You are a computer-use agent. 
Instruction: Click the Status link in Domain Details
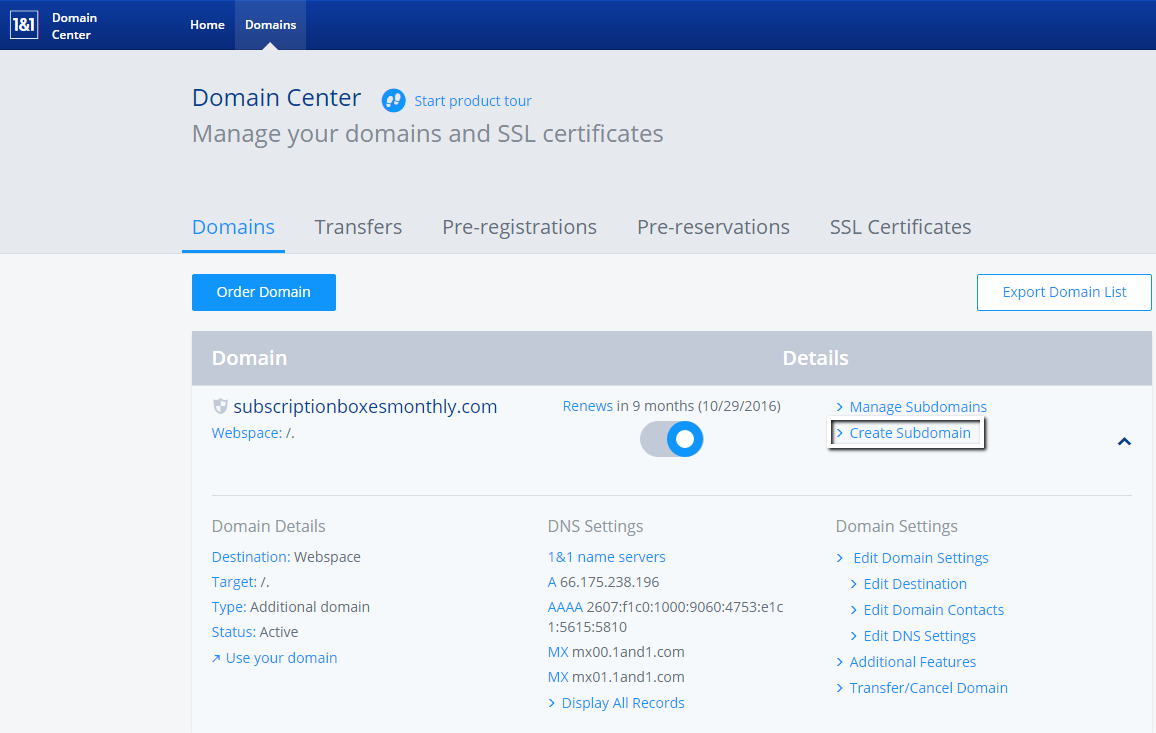[x=233, y=632]
